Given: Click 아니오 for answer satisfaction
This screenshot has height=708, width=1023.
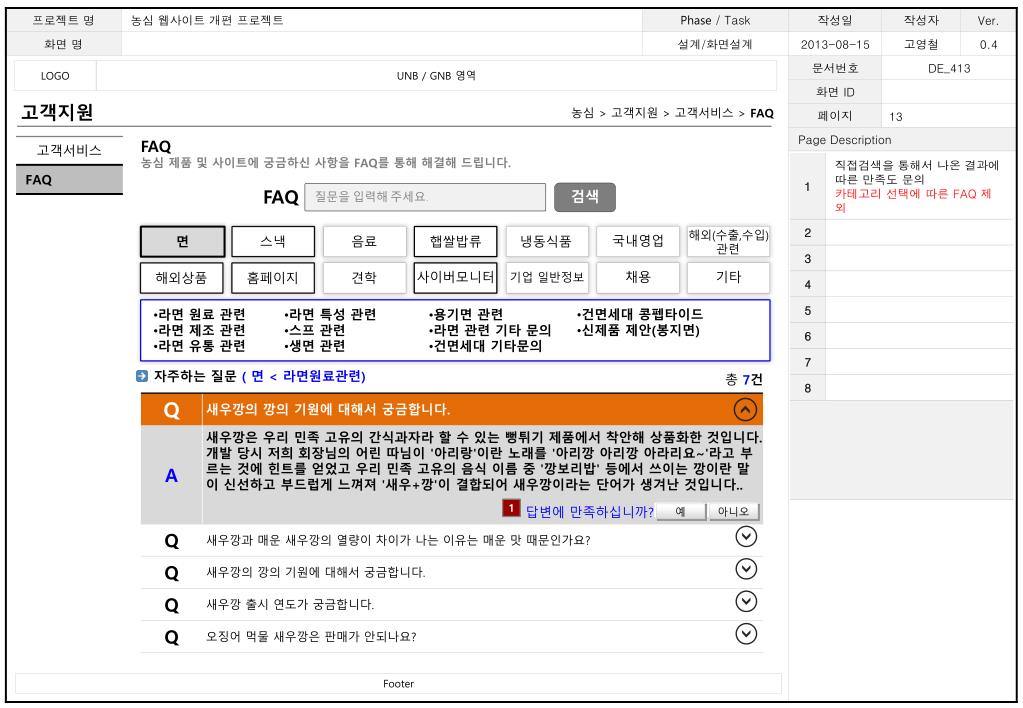Looking at the screenshot, I should coord(733,512).
